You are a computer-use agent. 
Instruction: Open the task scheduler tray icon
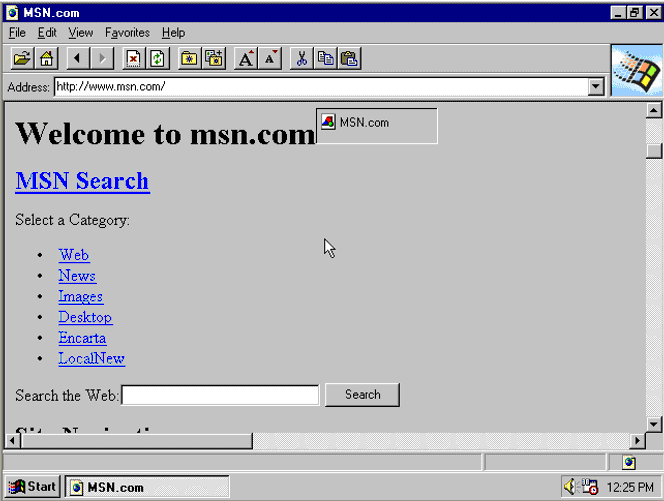tap(589, 487)
